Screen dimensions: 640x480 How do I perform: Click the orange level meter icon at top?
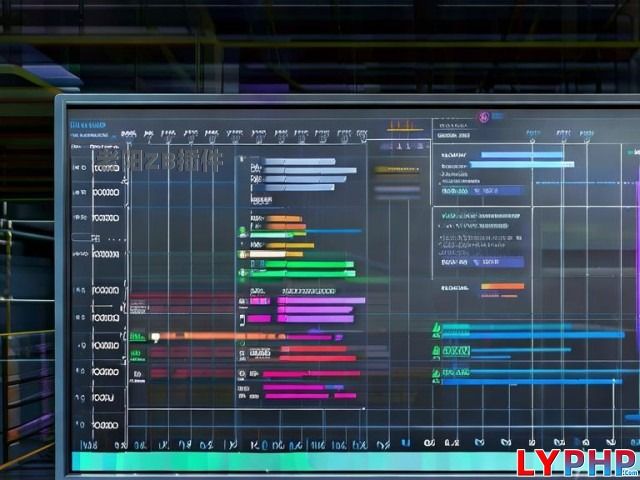402,126
